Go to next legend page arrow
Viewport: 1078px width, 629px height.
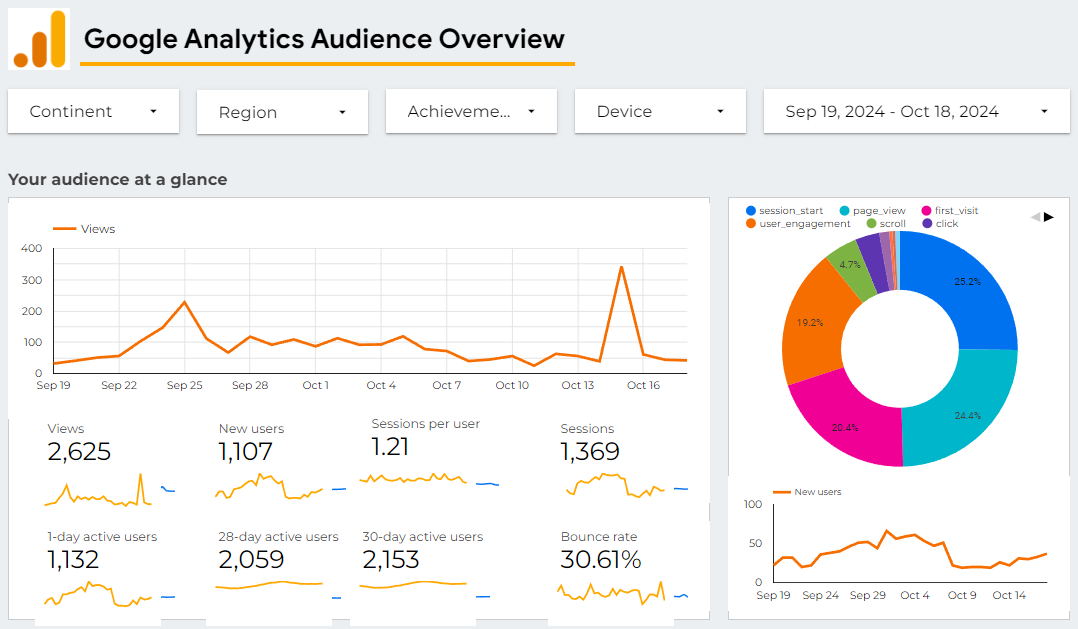point(1048,217)
